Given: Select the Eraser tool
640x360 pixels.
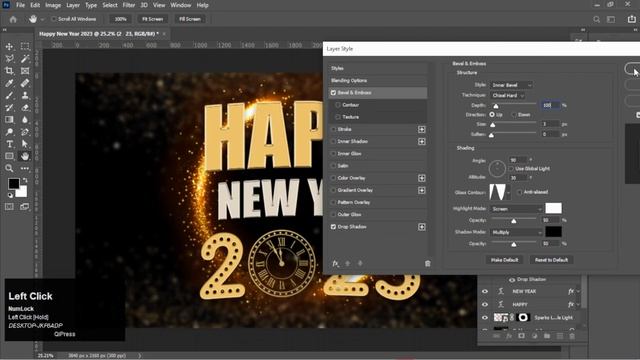Looking at the screenshot, I should [x=25, y=108].
